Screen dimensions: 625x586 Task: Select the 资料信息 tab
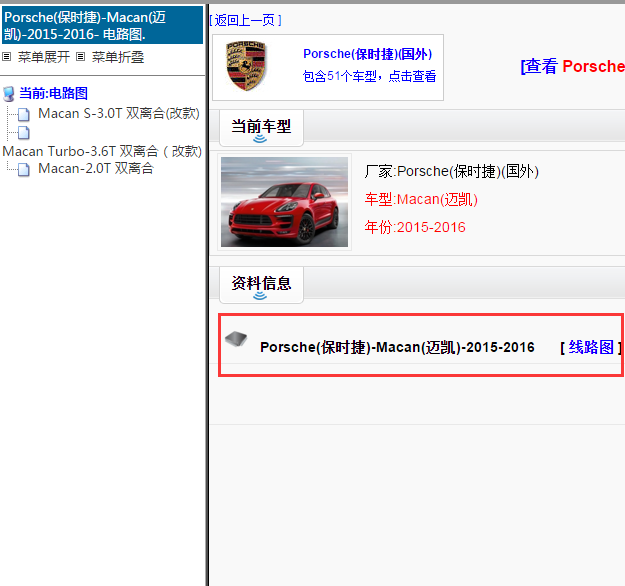[261, 284]
